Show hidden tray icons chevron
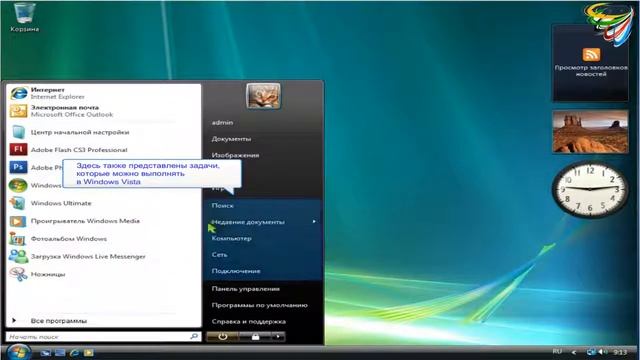The width and height of the screenshot is (640, 360). [574, 352]
